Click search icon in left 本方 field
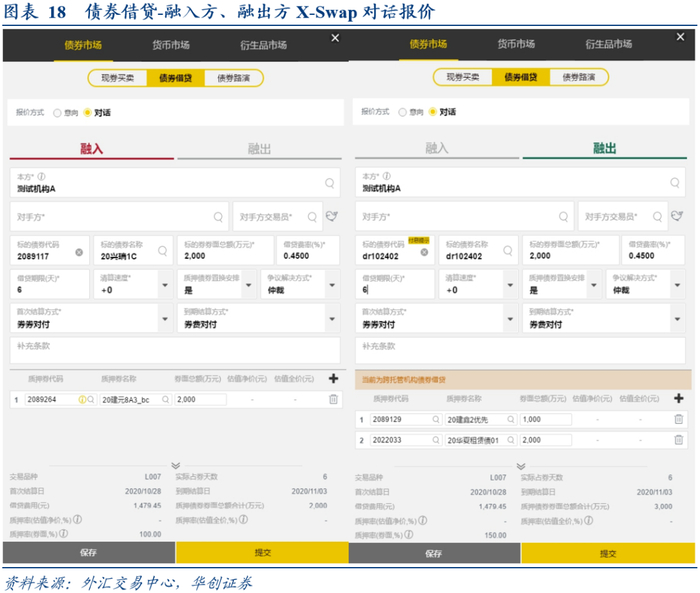Screen dimensions: 700x593 [x=329, y=184]
